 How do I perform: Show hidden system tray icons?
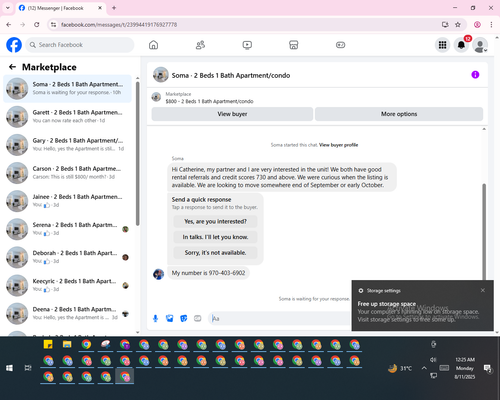(424, 368)
